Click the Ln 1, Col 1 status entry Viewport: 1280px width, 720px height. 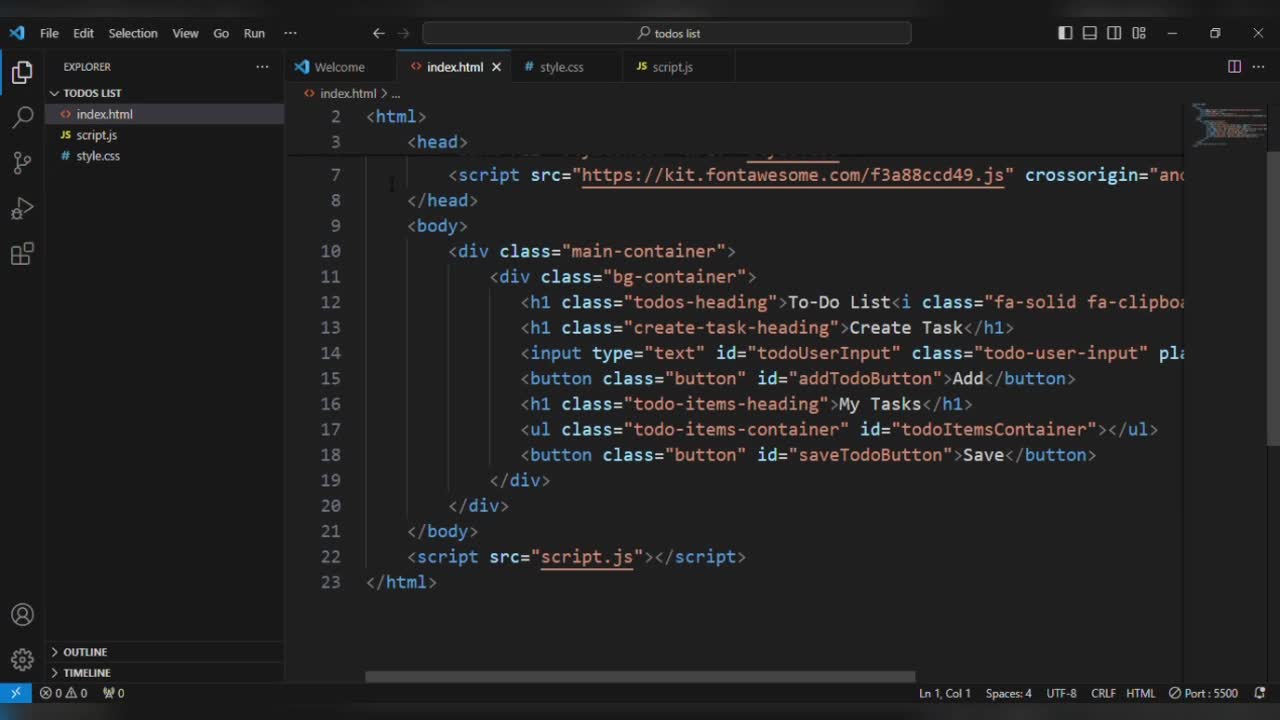[945, 693]
